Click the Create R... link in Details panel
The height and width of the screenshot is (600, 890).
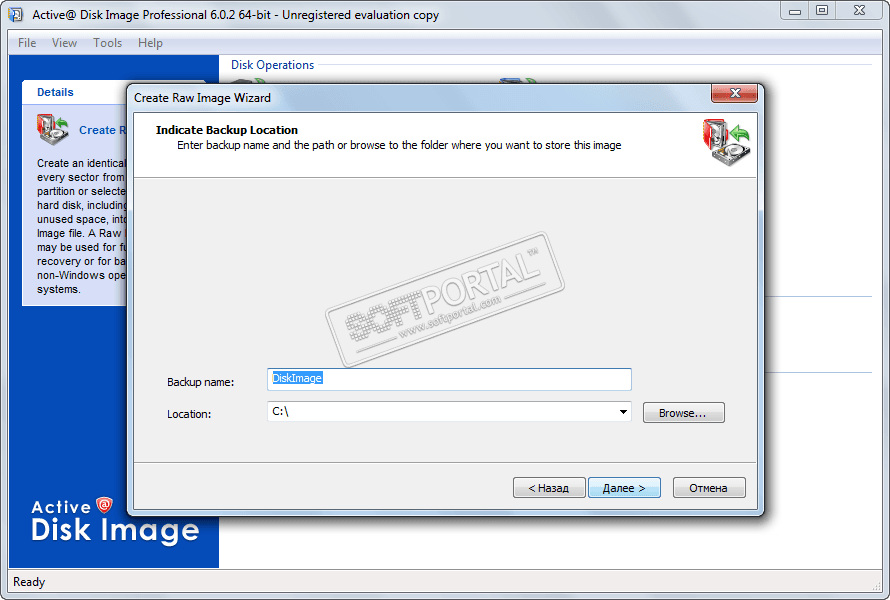103,130
